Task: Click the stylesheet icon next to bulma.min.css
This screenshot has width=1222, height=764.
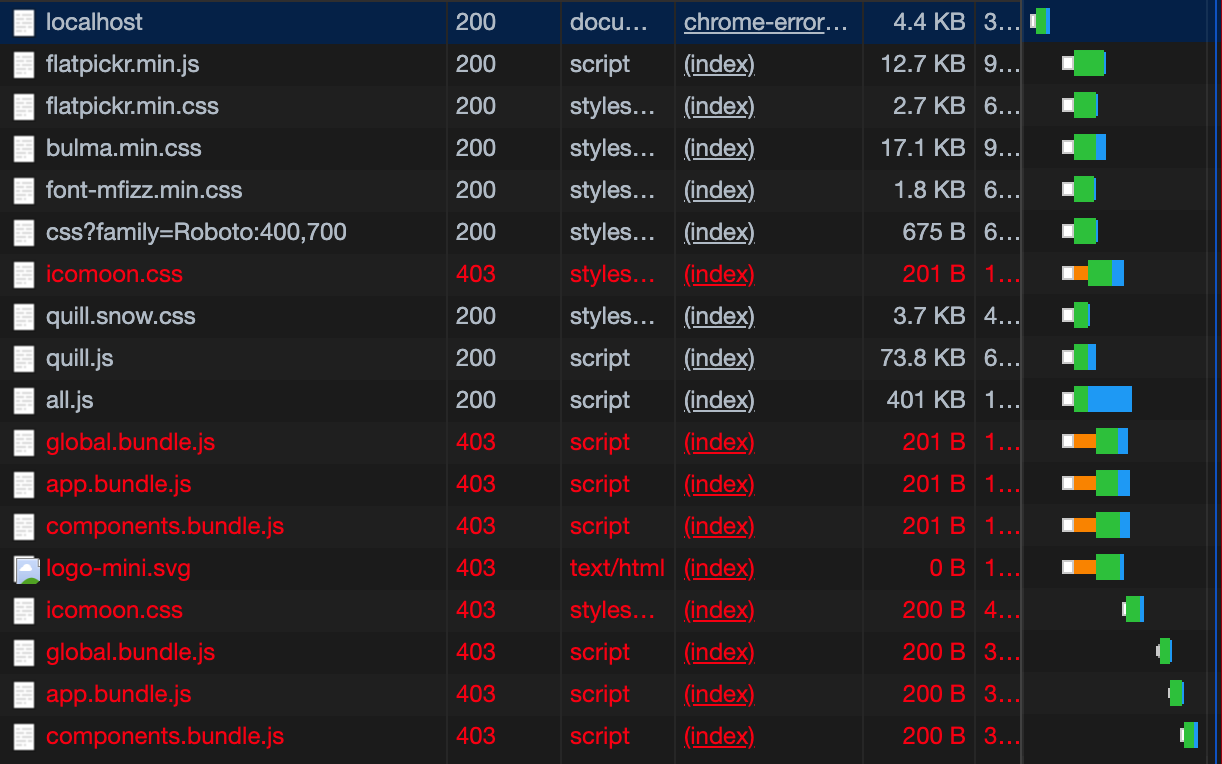Action: (x=22, y=147)
